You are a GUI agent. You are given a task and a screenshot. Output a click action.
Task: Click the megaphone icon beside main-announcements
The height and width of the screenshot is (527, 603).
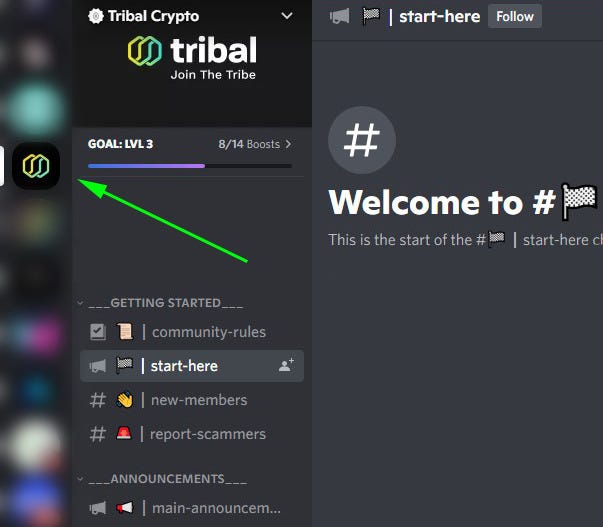98,508
